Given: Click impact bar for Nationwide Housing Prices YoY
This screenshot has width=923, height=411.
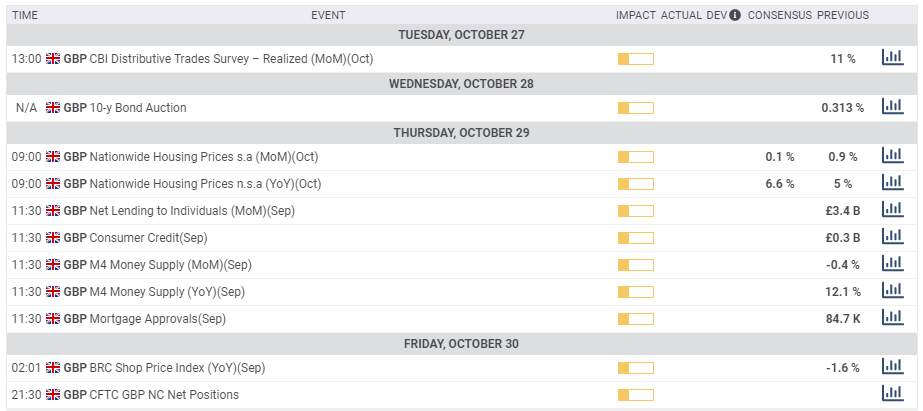Looking at the screenshot, I should 636,184.
